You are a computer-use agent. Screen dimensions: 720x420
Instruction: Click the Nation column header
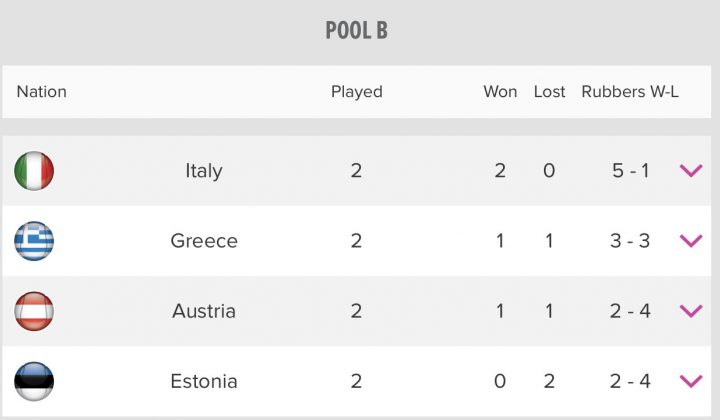42,92
